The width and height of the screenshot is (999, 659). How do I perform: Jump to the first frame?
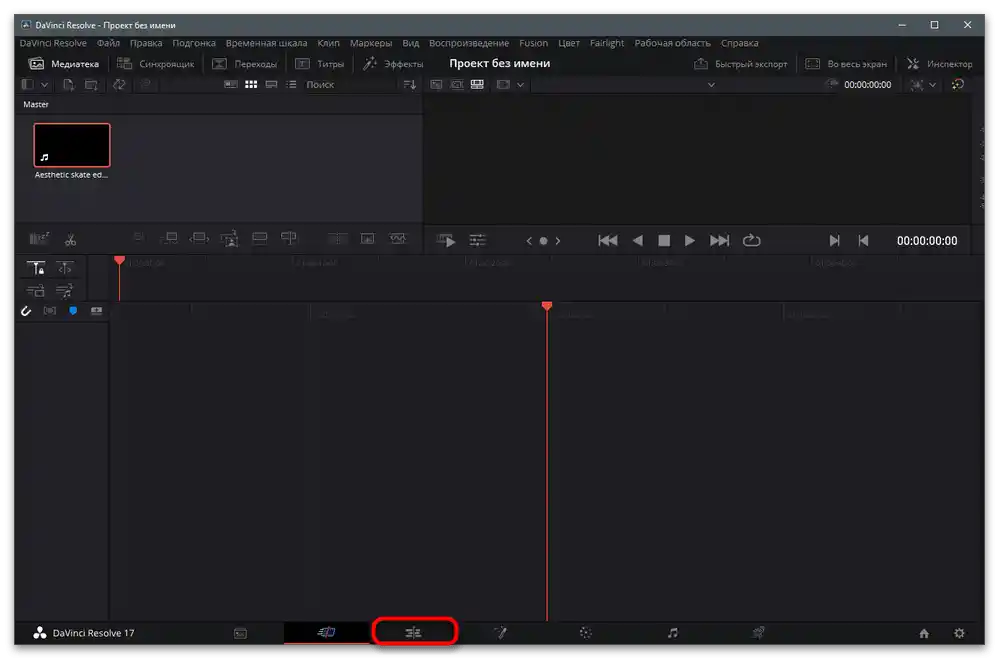click(608, 240)
